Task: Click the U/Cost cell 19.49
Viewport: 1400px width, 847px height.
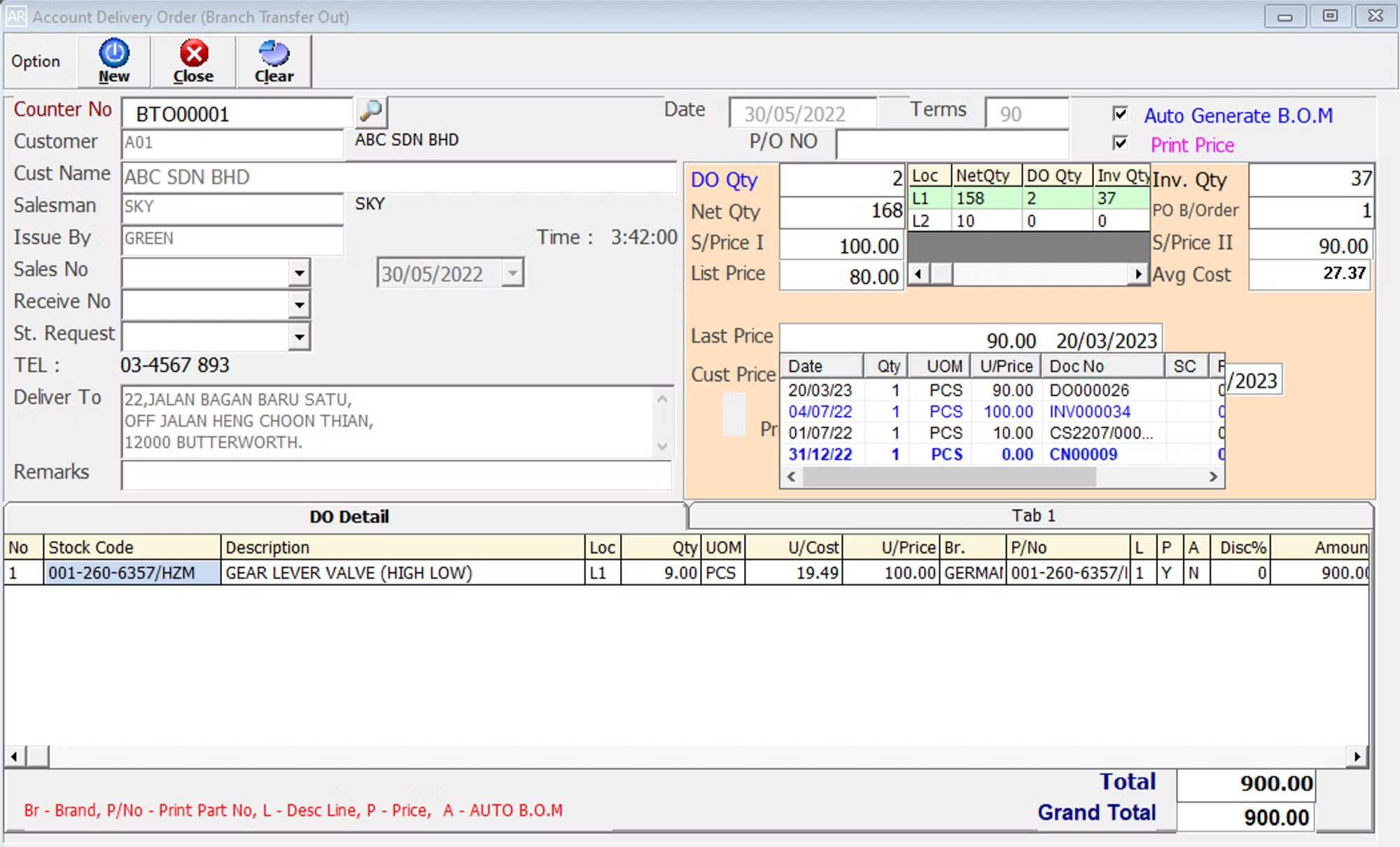Action: tap(794, 573)
